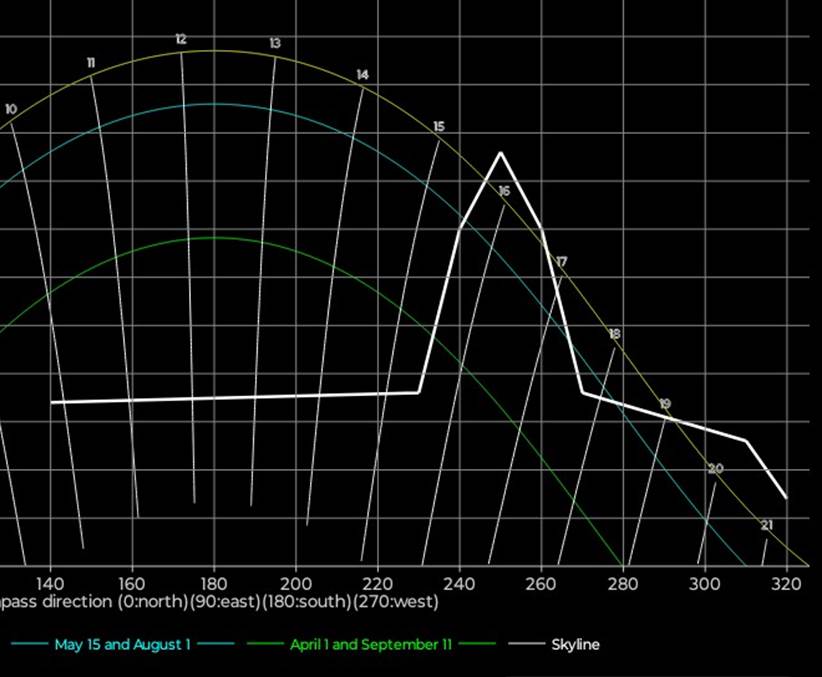Select the hour 16 label near skyline peak

(504, 190)
